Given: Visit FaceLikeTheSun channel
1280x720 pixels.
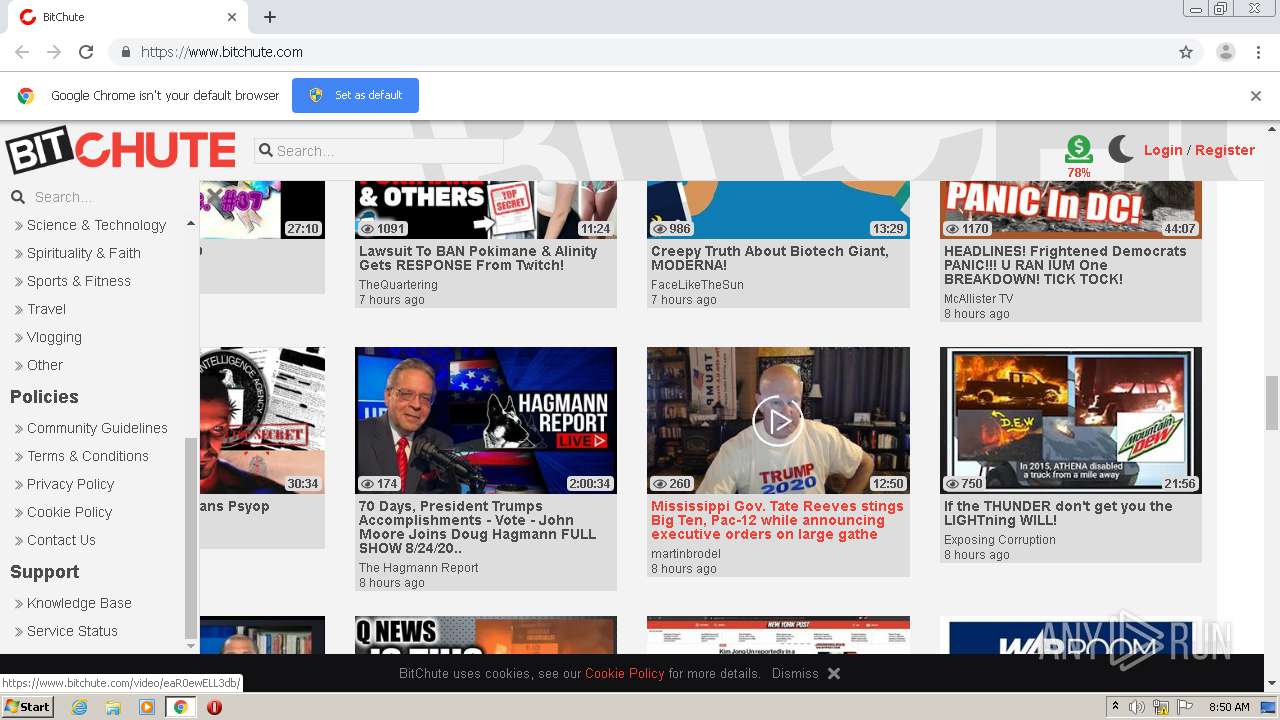Looking at the screenshot, I should pyautogui.click(x=697, y=285).
